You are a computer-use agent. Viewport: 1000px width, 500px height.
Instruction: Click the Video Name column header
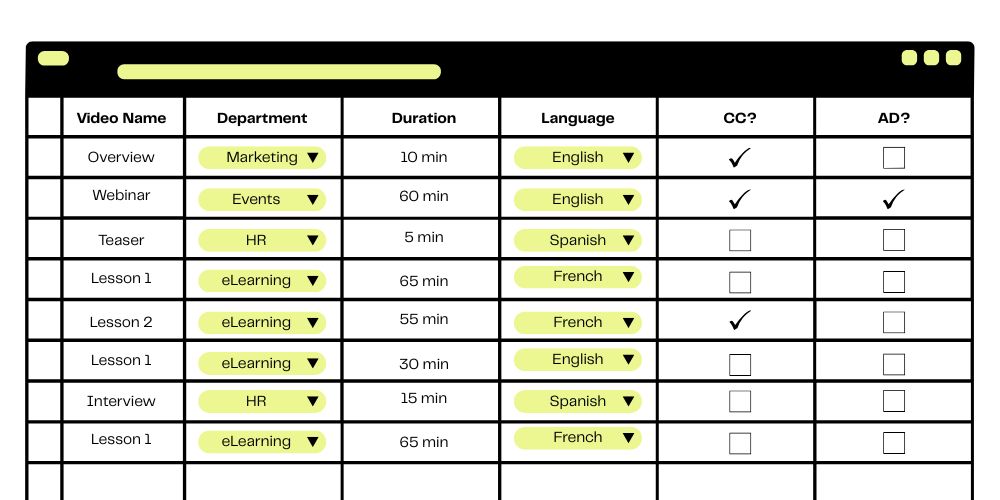121,118
